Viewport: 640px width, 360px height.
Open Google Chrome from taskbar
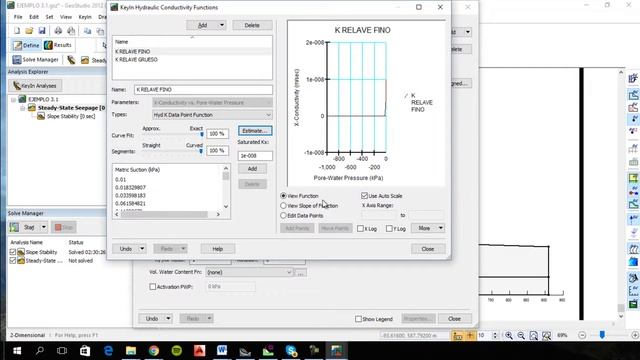(x=154, y=351)
